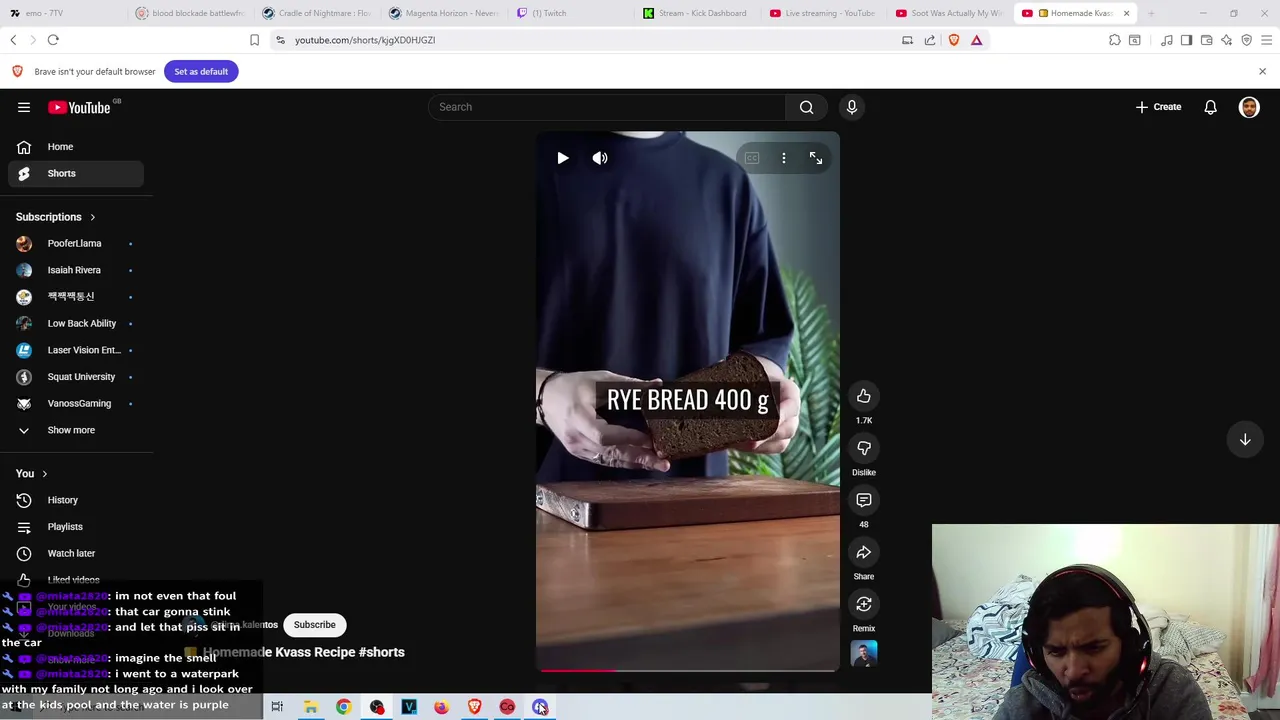Screen dimensions: 1280x720
Task: Open Laser Vision Ent channel
Action: tap(76, 350)
